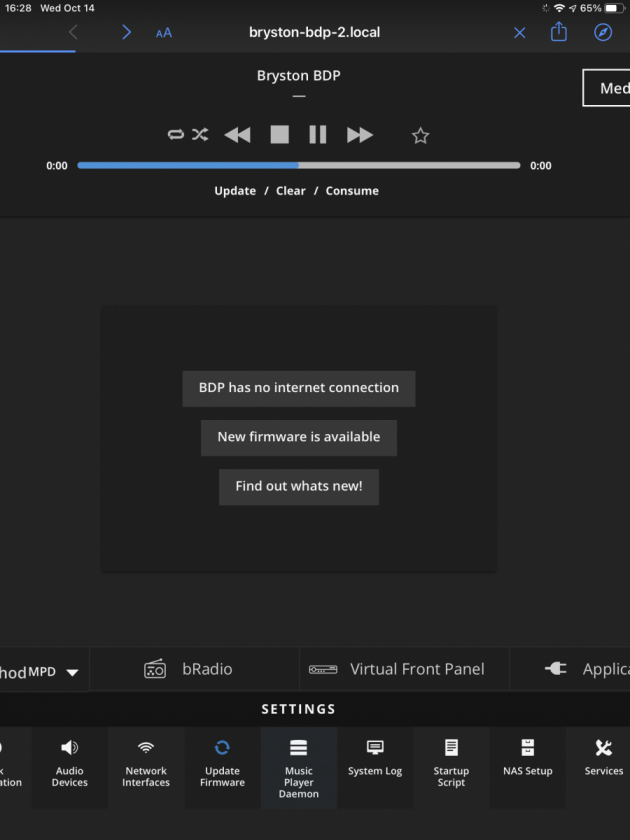Click the playback progress bar
Screen dimensions: 630x840
point(299,166)
